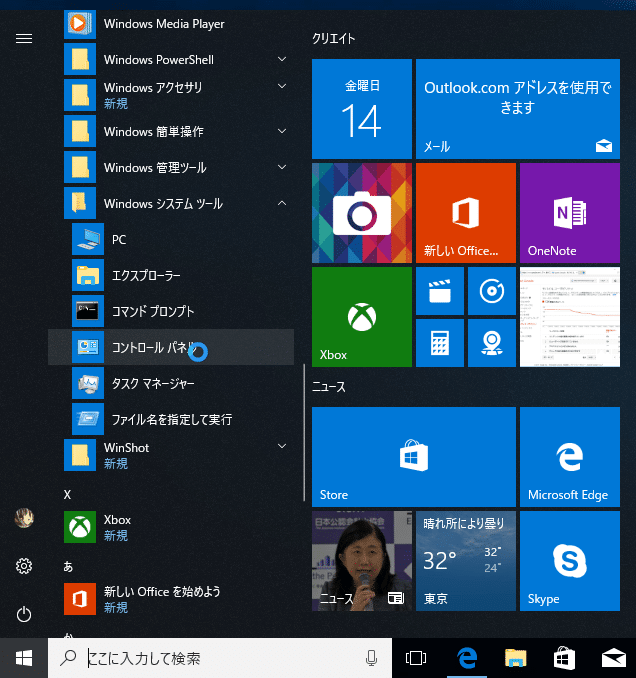636x678 pixels.
Task: Toggle the hamburger menu at top left
Action: pos(24,39)
